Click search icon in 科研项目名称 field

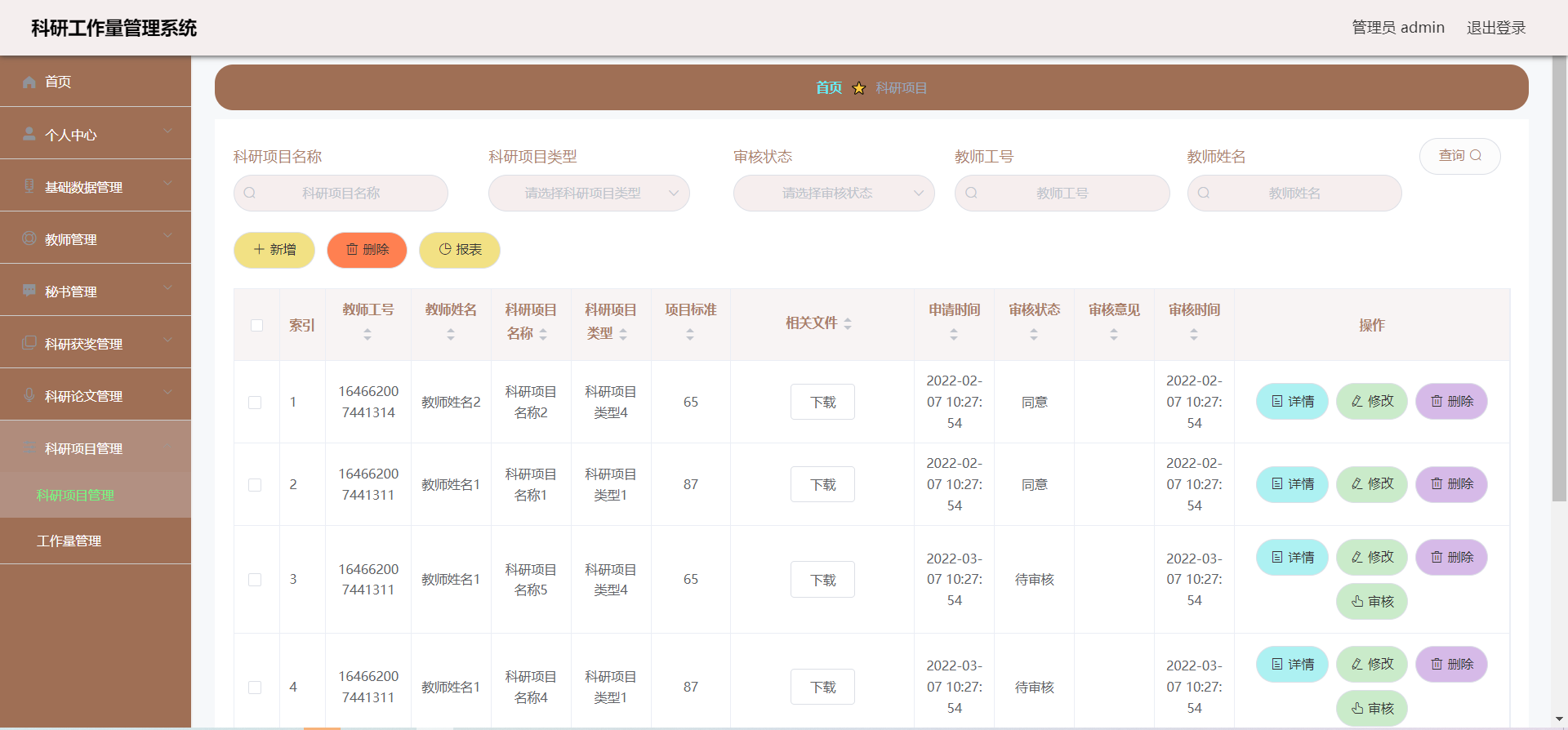coord(250,194)
